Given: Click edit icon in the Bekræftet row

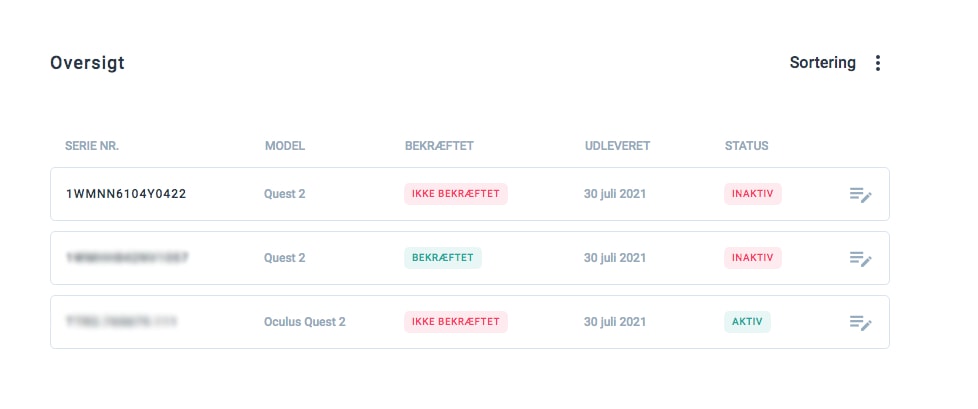Looking at the screenshot, I should tap(860, 258).
